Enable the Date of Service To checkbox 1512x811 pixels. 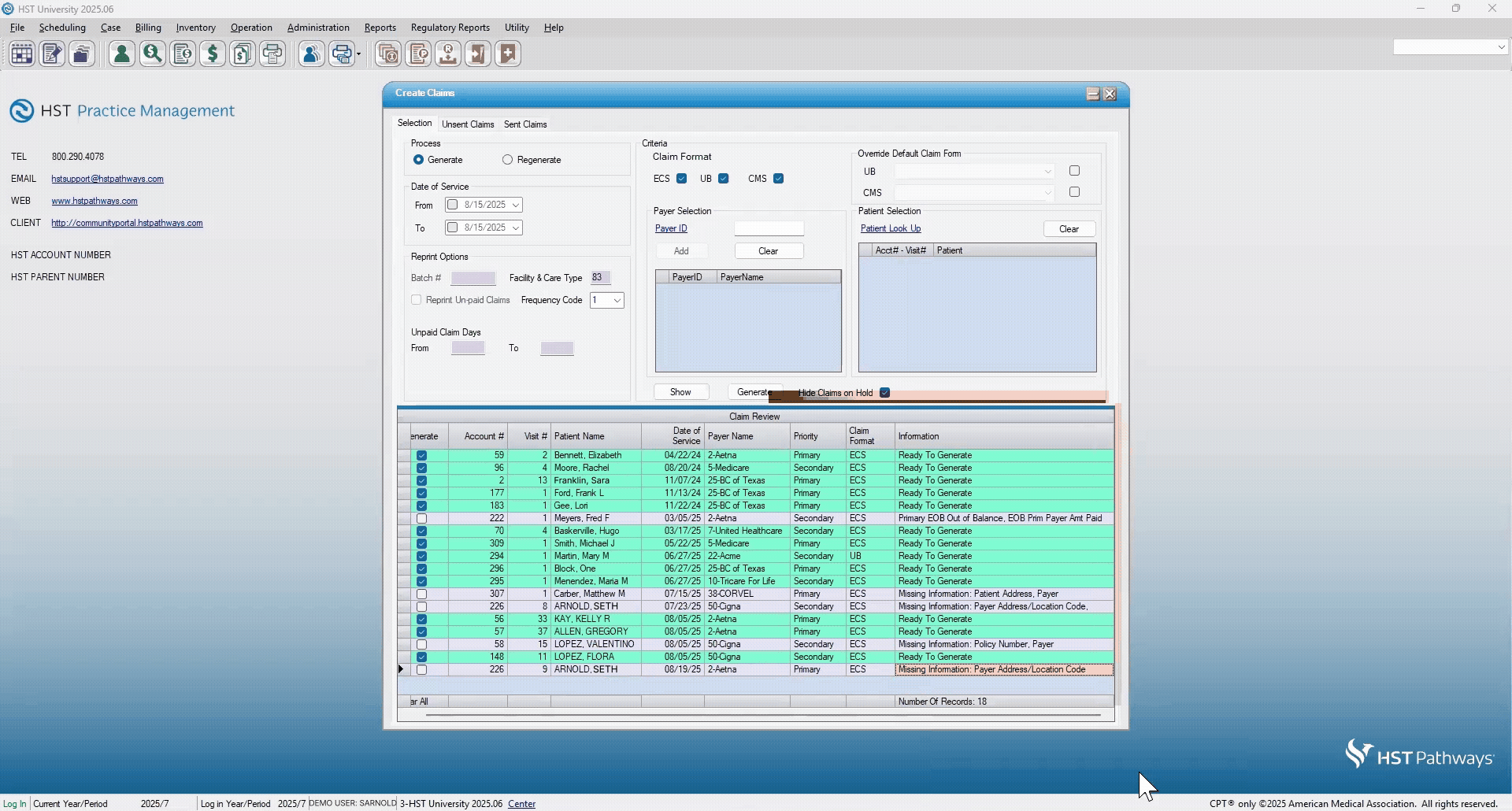coord(452,228)
